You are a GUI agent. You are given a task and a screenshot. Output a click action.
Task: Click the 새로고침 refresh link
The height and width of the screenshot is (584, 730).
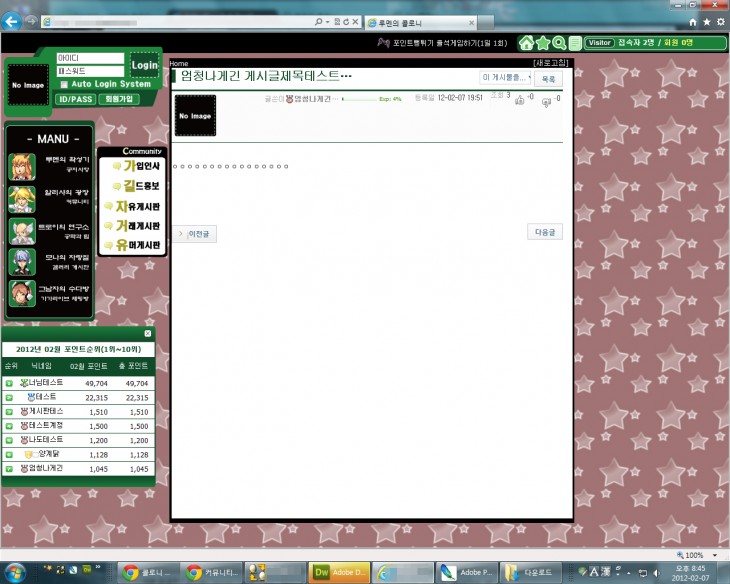click(x=551, y=63)
